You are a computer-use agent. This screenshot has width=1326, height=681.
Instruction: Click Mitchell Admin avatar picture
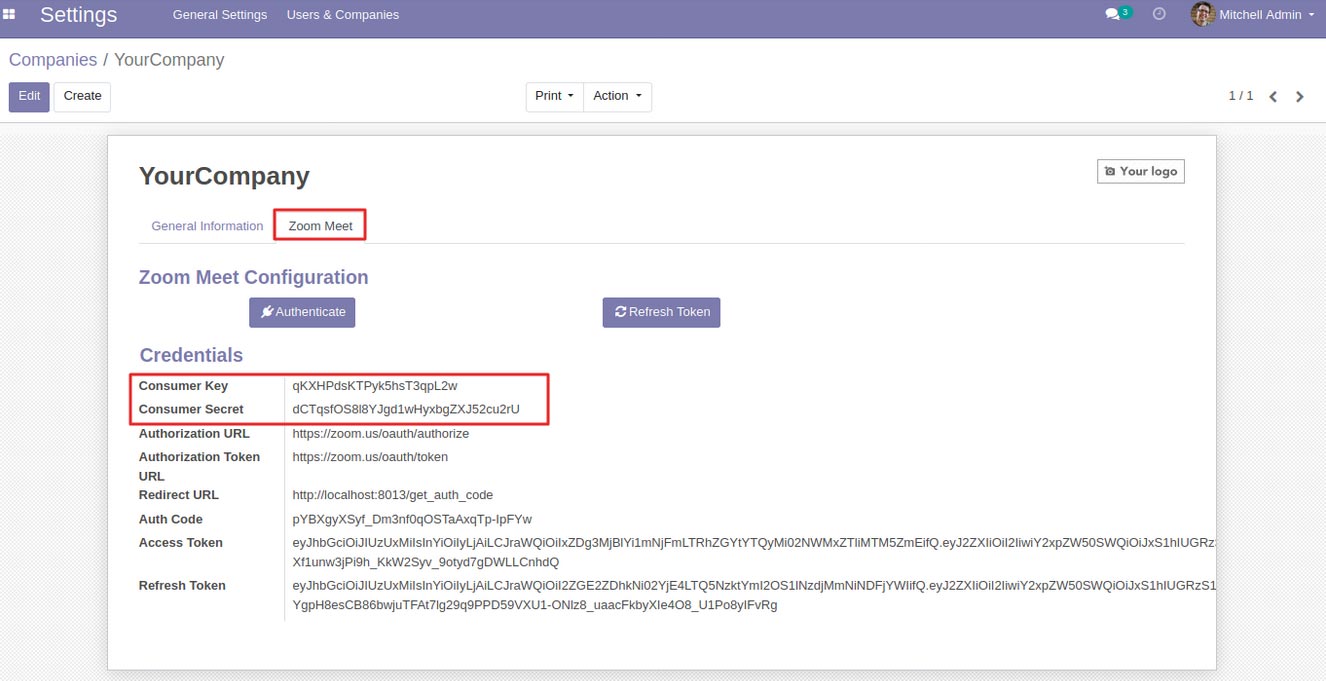pyautogui.click(x=1203, y=15)
